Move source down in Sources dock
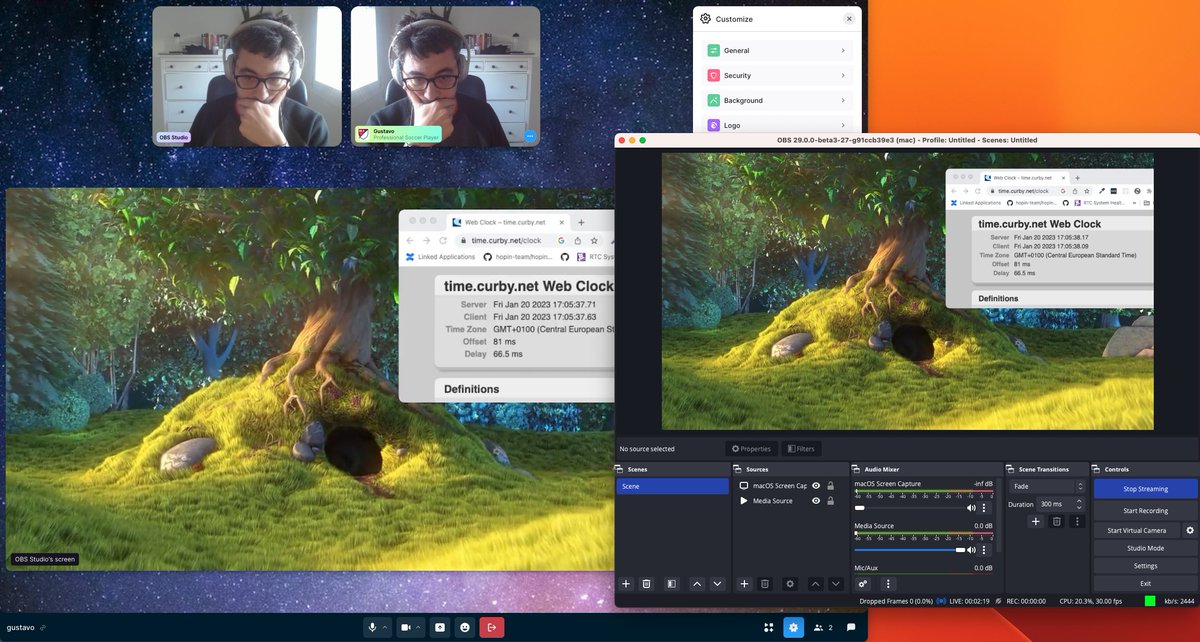 click(x=836, y=583)
